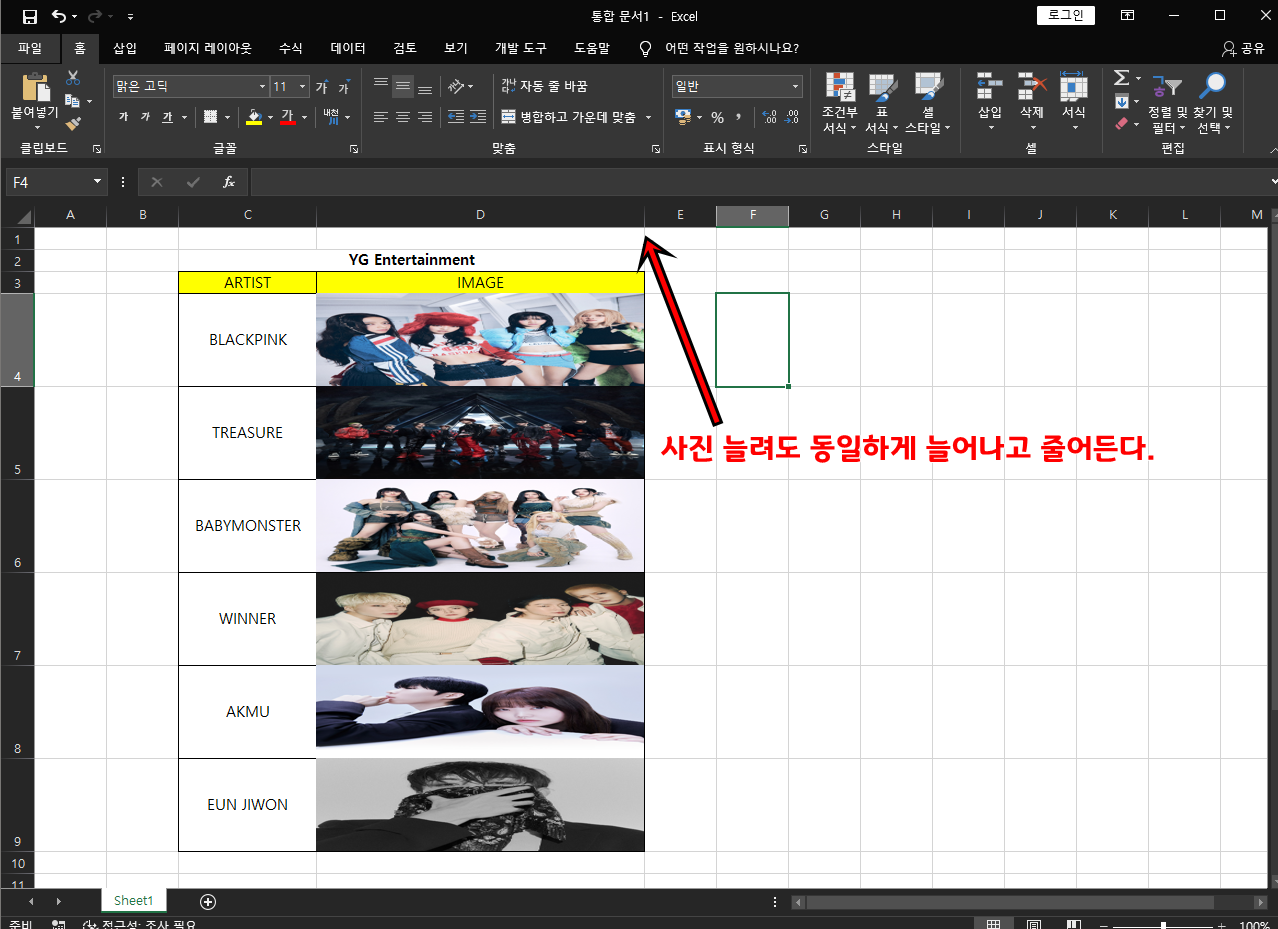Click the Save icon in quick access toolbar
The height and width of the screenshot is (929, 1278).
click(30, 16)
